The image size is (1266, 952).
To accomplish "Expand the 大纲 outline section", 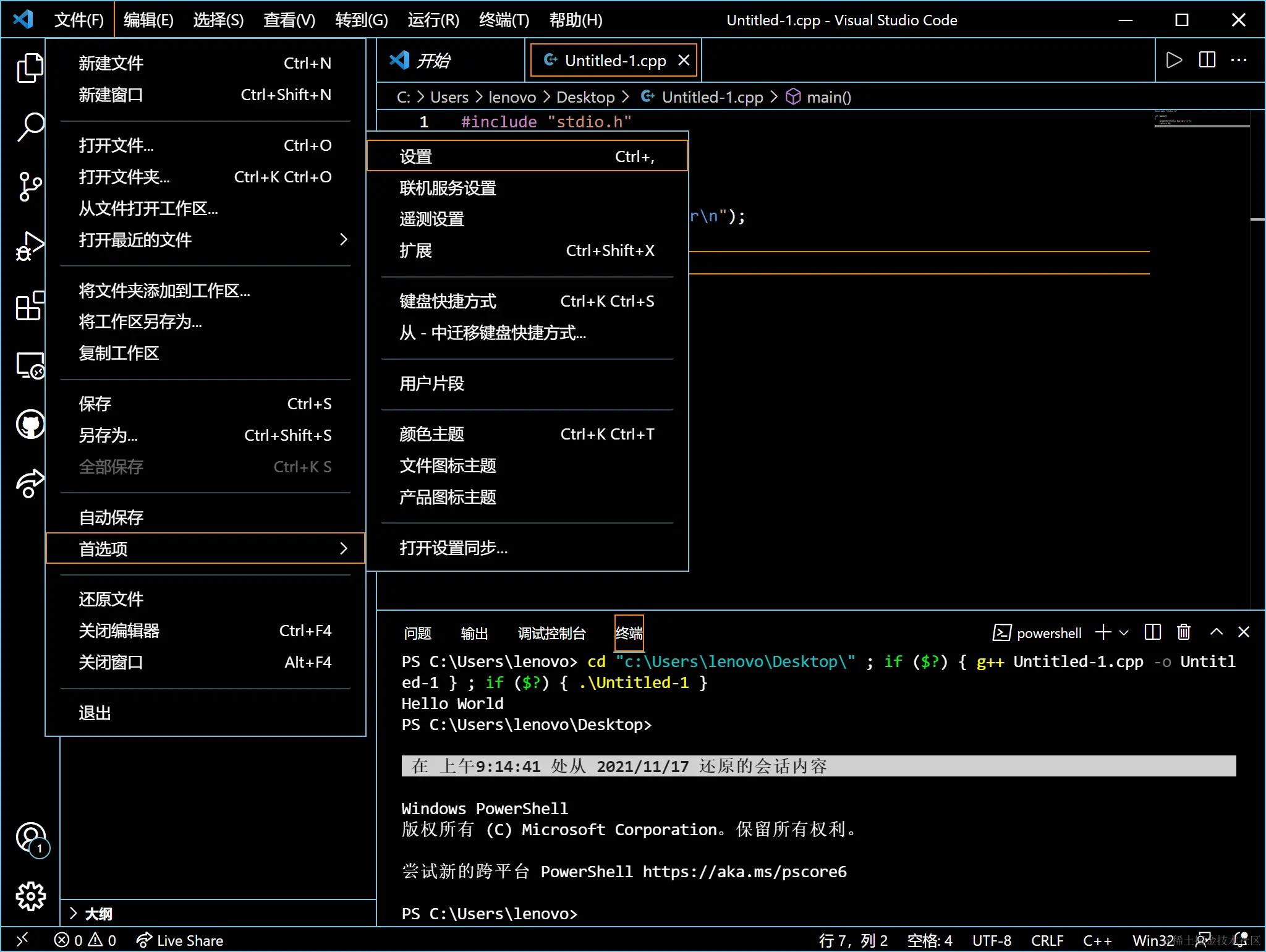I will [98, 913].
